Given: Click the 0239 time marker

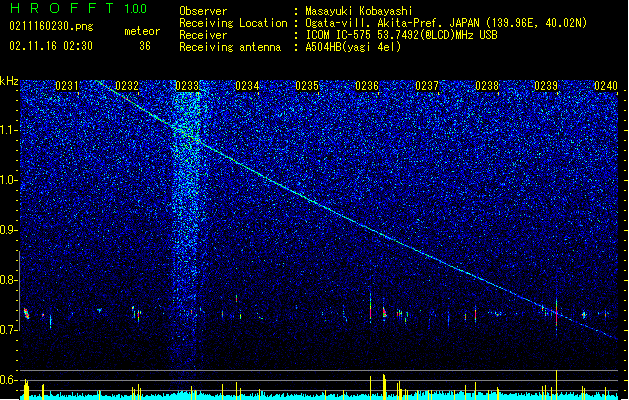Looking at the screenshot, I should 546,86.
